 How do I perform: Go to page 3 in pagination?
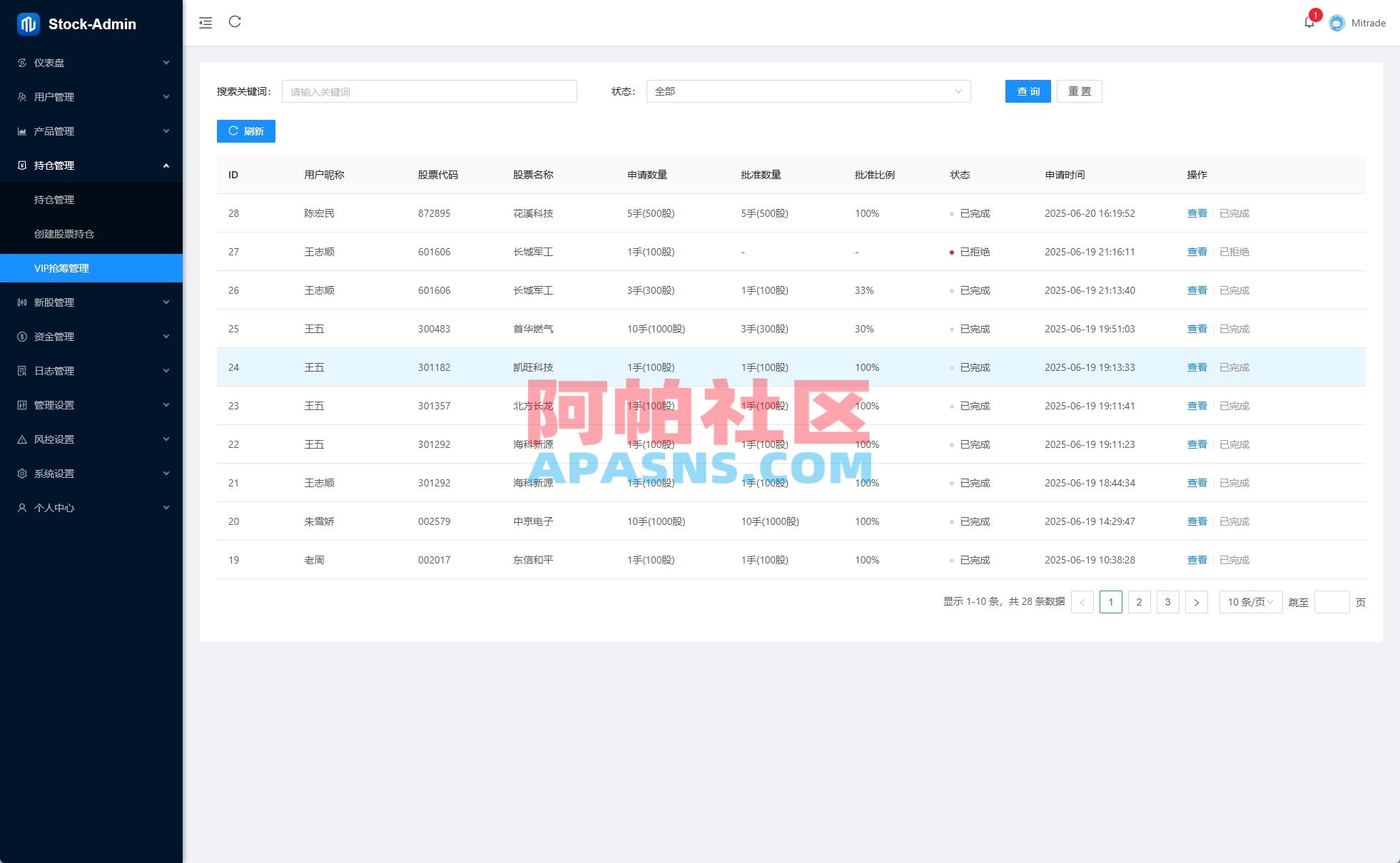tap(1167, 601)
